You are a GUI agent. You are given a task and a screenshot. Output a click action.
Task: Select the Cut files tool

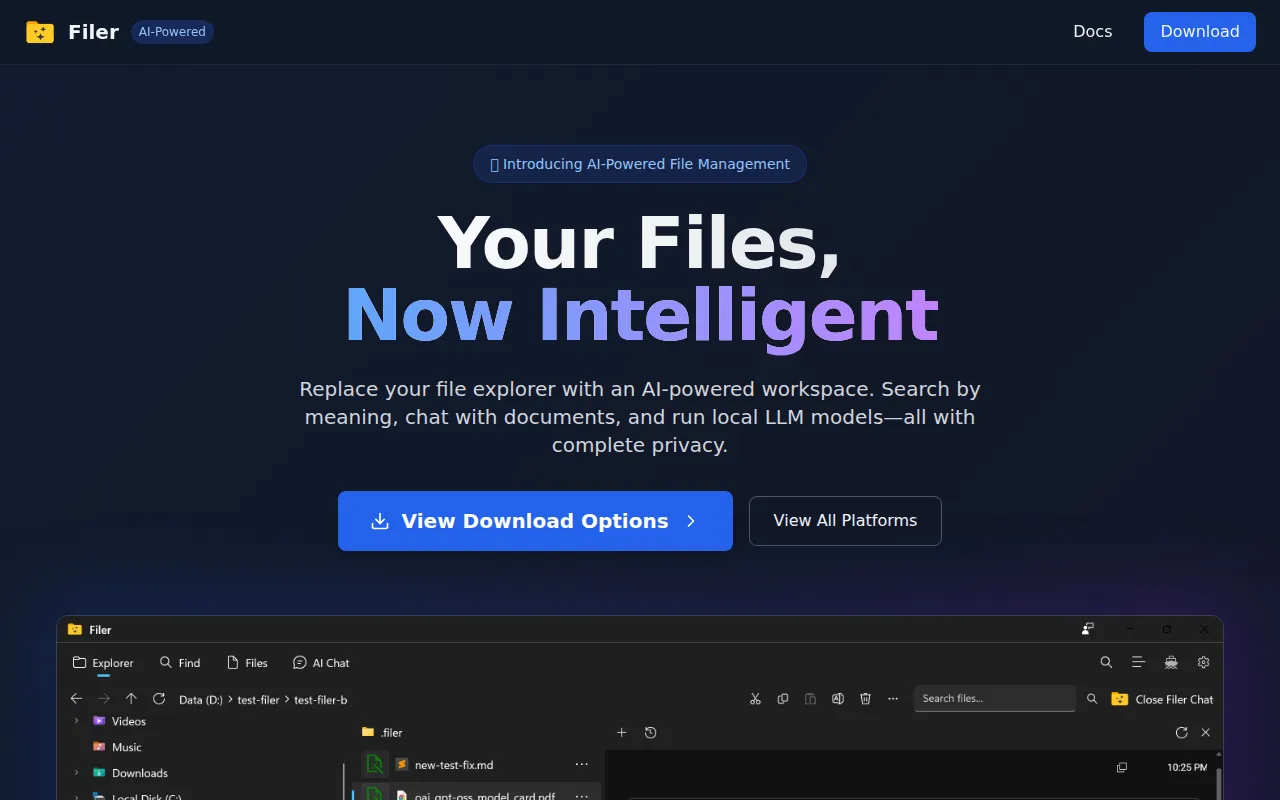755,699
